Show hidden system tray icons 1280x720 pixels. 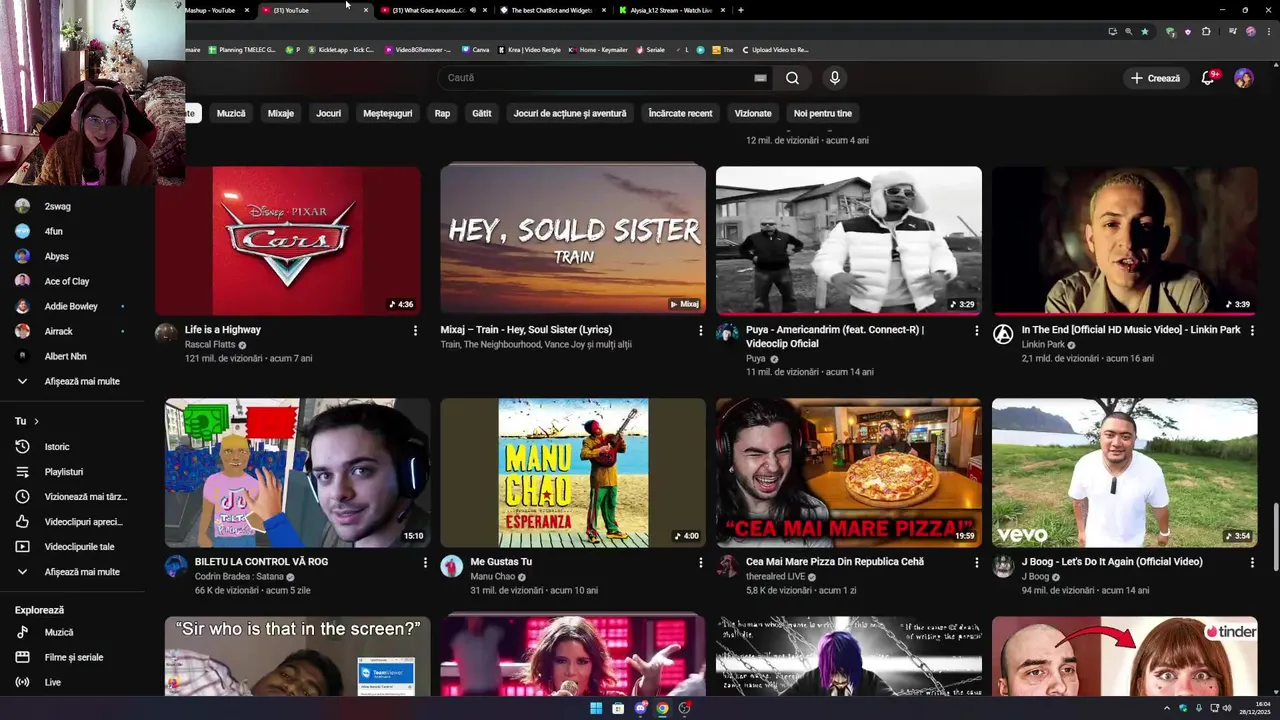(1167, 708)
